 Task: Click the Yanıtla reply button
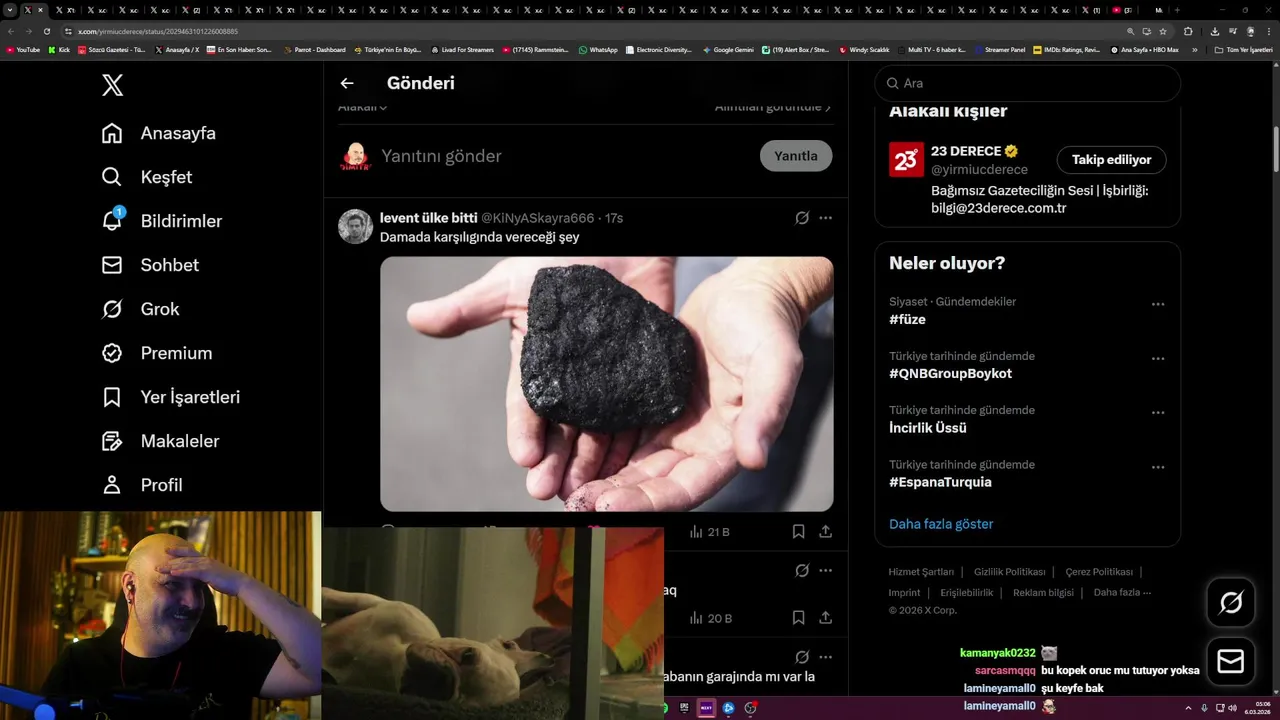click(796, 156)
